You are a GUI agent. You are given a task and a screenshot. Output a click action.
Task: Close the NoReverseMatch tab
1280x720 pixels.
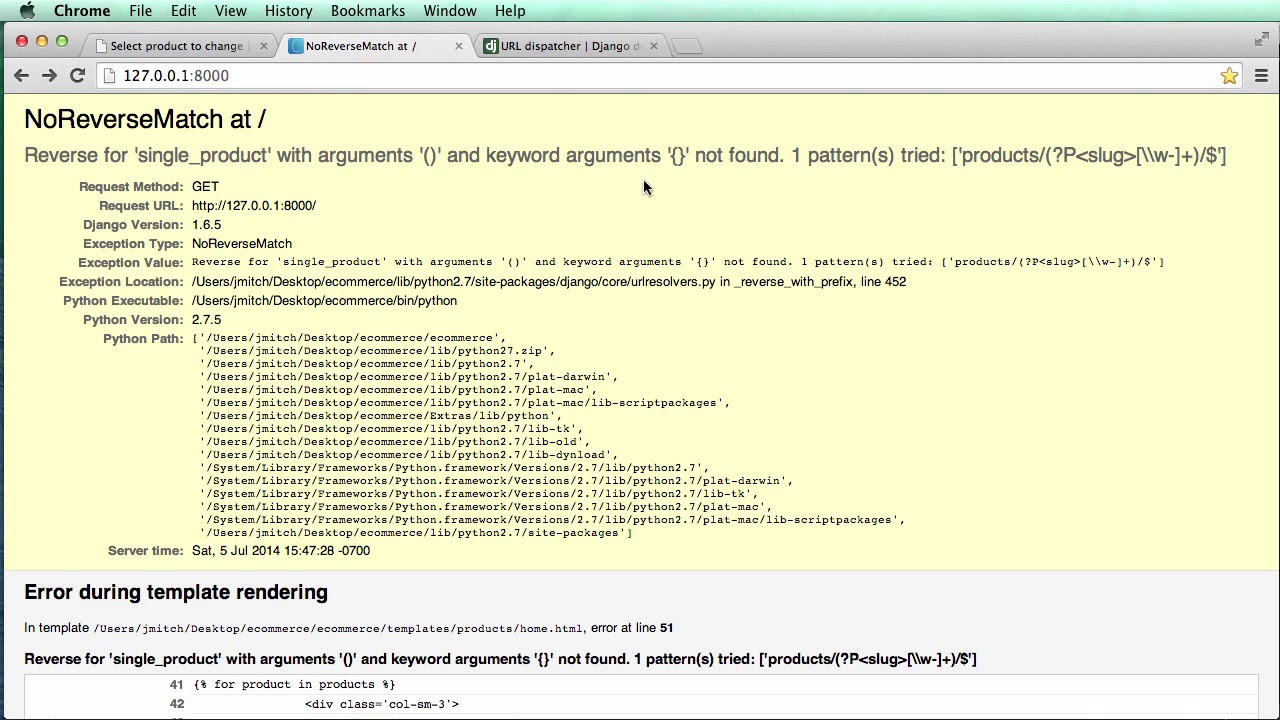tap(459, 46)
